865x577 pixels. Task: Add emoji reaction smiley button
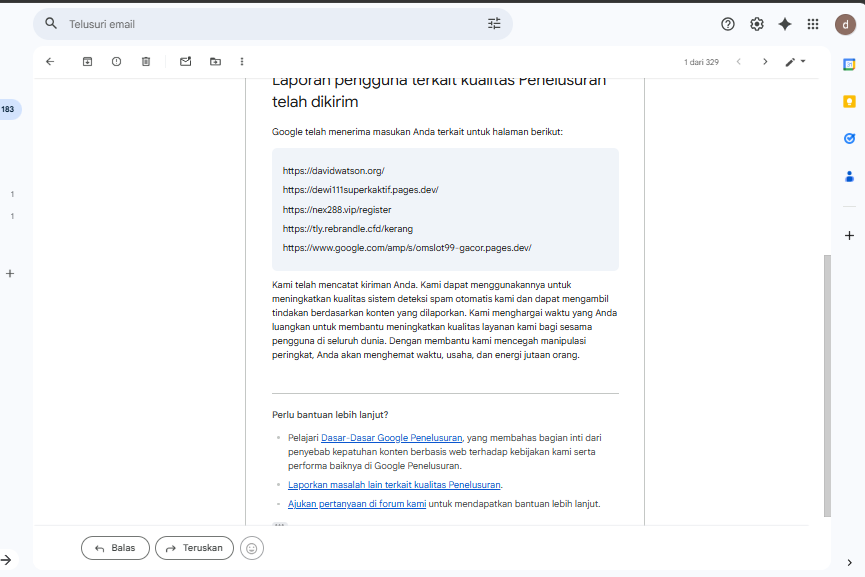click(252, 548)
